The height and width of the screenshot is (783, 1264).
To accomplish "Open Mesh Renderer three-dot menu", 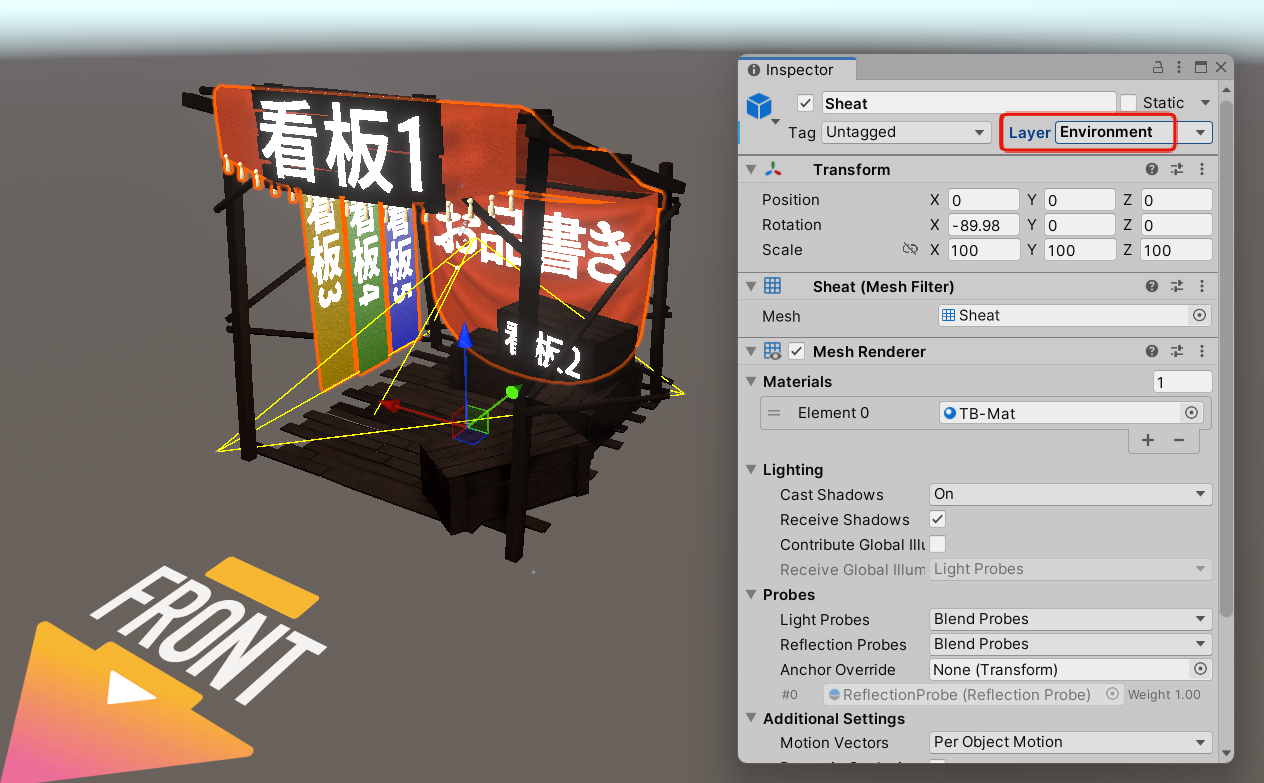I will click(x=1201, y=352).
